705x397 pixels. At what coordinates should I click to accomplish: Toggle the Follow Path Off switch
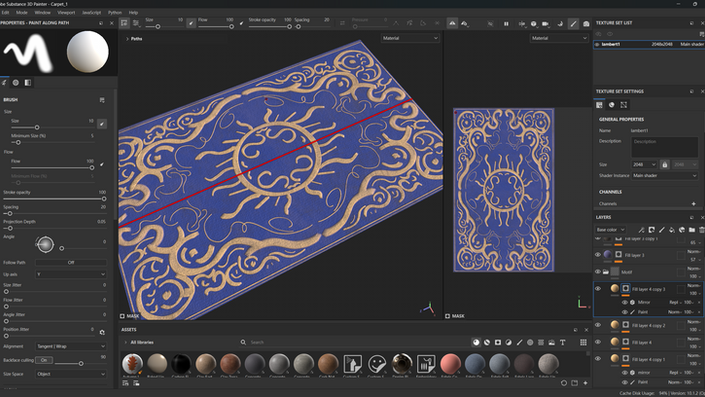[71, 263]
